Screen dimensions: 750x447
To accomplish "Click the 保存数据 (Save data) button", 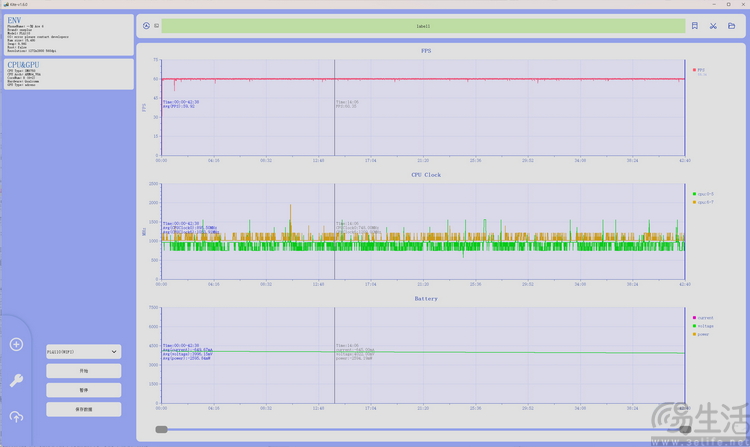I will point(83,409).
